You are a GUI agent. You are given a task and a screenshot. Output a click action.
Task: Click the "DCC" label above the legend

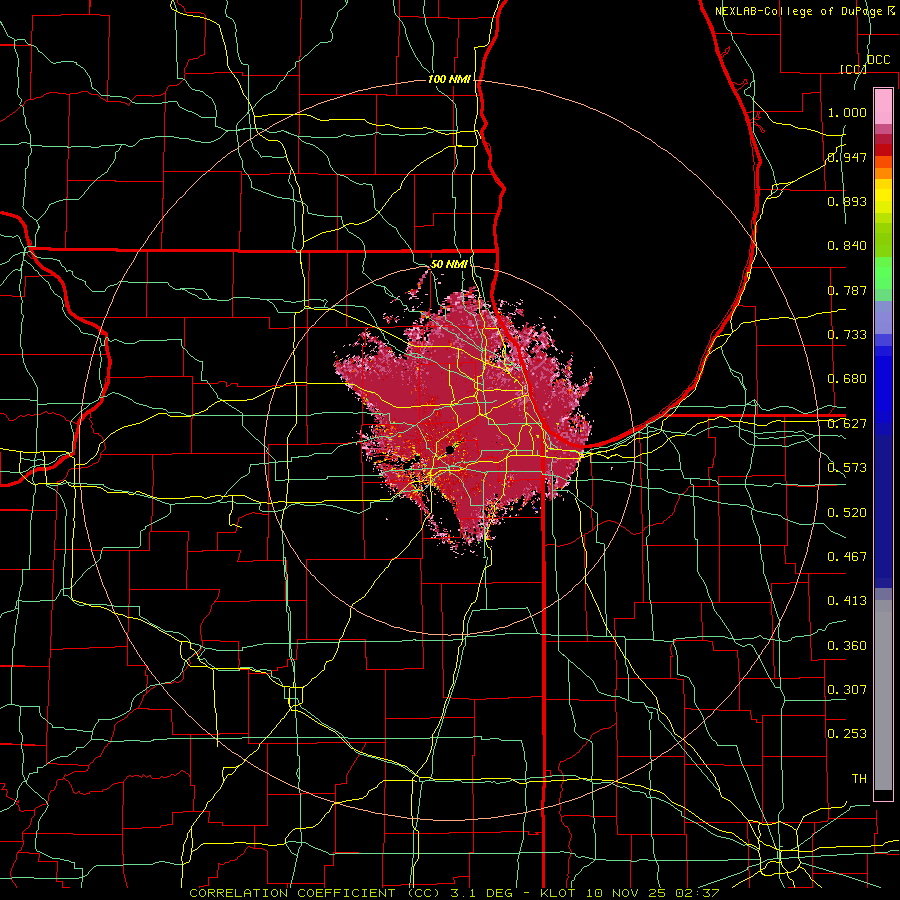coord(878,60)
